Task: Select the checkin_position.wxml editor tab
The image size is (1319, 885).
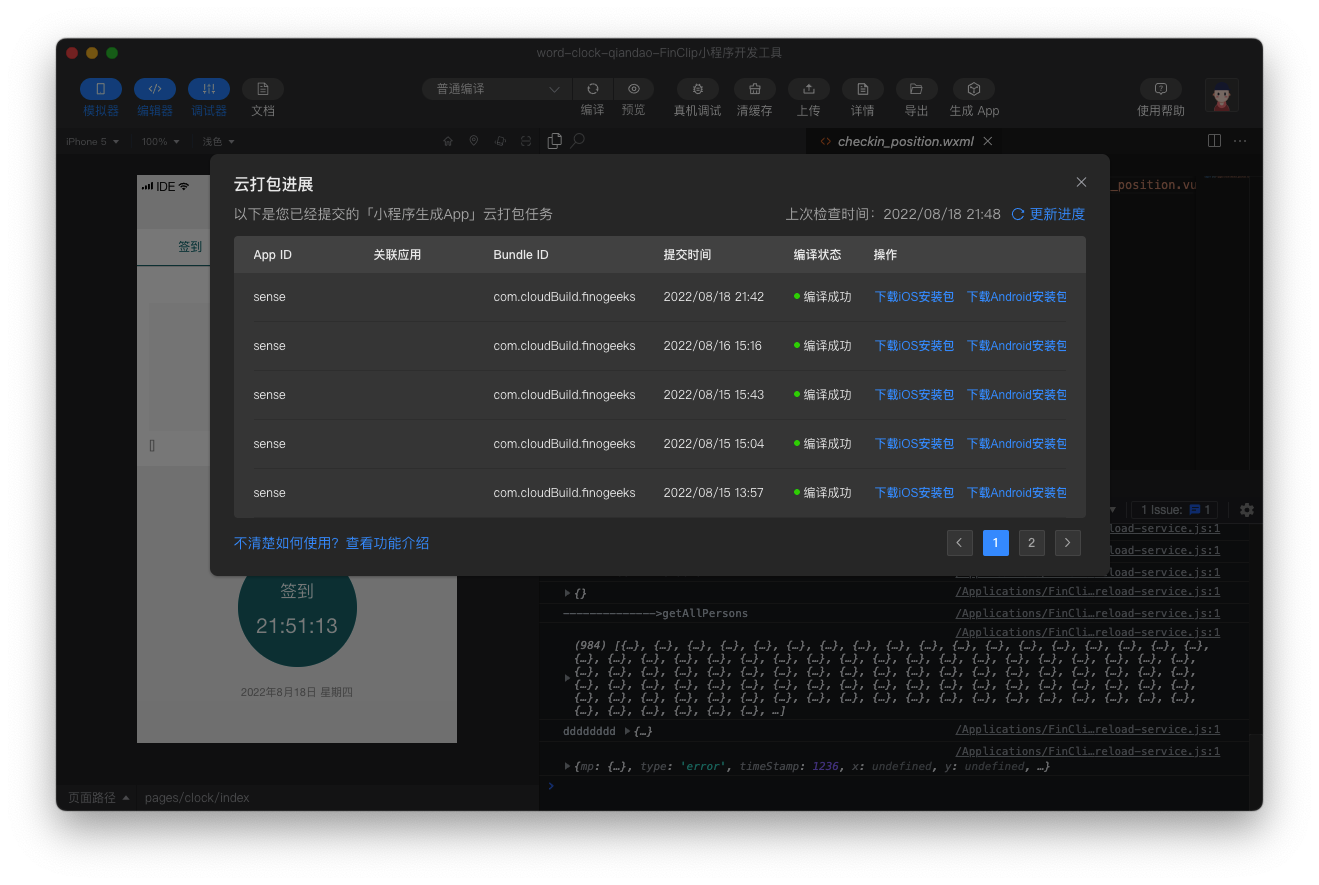Action: (905, 142)
